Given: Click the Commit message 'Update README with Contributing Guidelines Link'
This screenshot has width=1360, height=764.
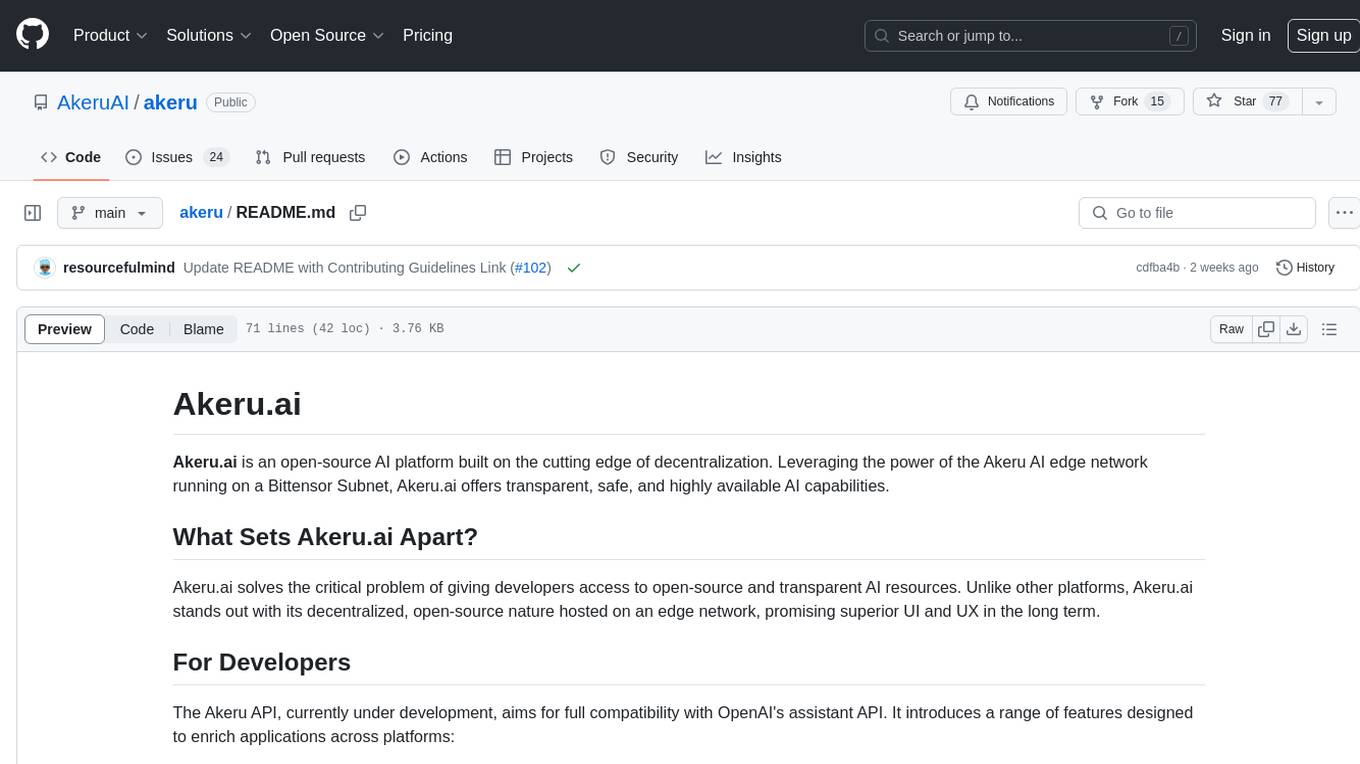Looking at the screenshot, I should click(345, 268).
